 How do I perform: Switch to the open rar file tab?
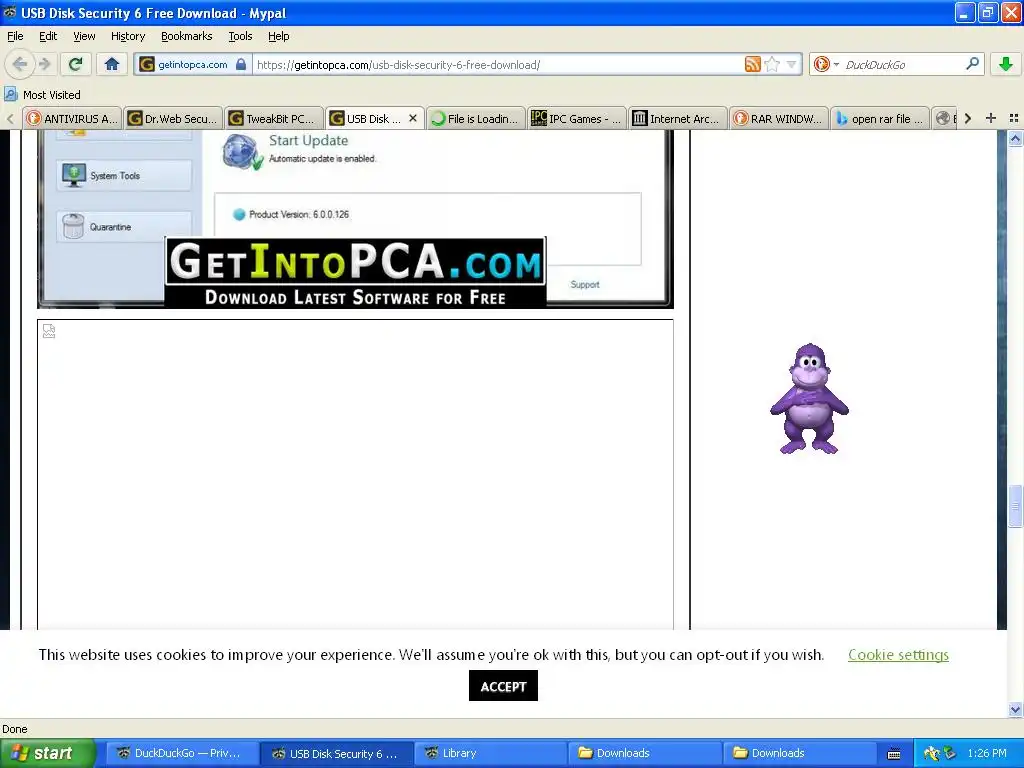click(x=881, y=118)
